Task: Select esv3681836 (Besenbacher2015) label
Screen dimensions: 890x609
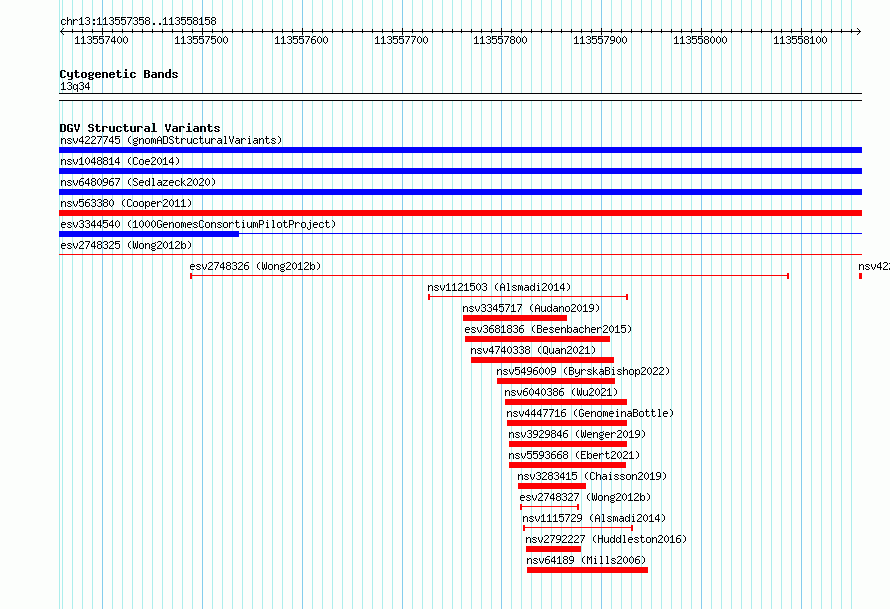Action: (548, 329)
